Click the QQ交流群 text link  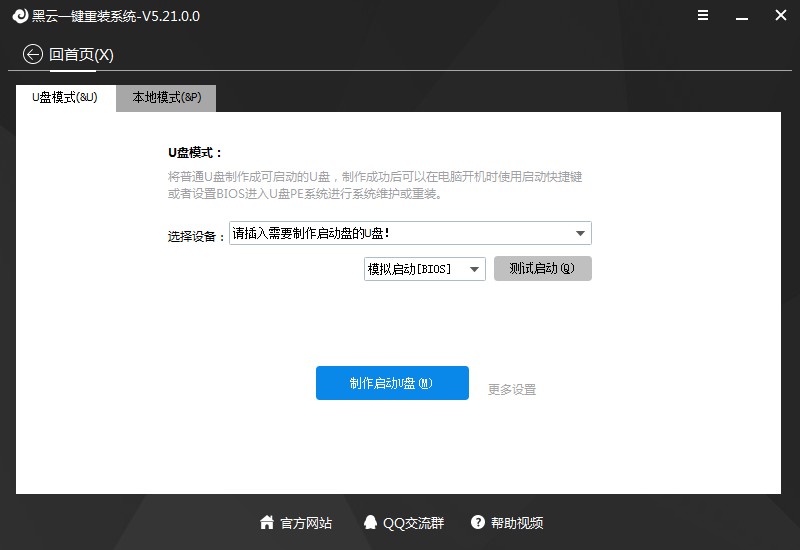(413, 523)
